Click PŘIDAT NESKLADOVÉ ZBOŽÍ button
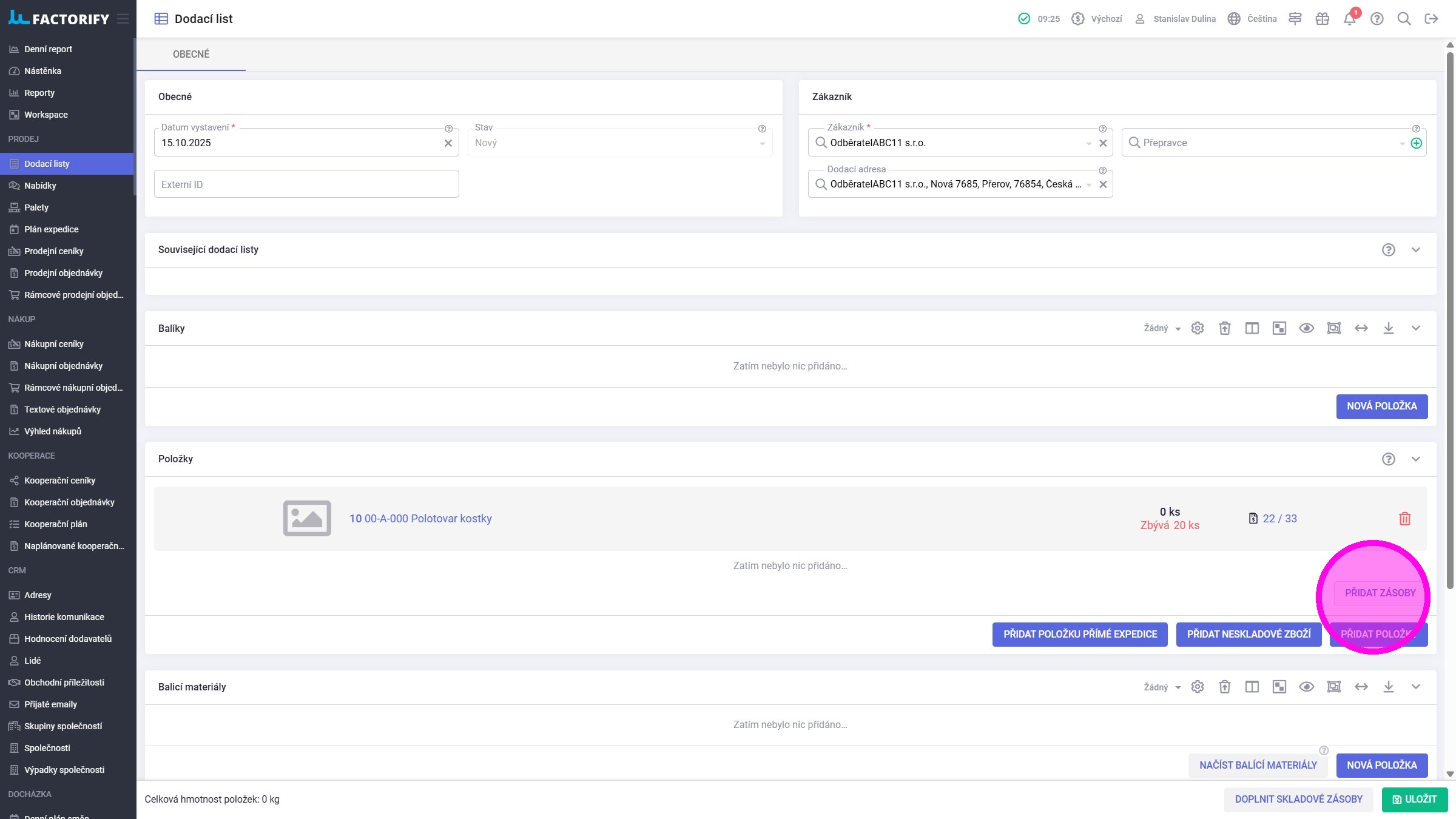 coord(1249,634)
